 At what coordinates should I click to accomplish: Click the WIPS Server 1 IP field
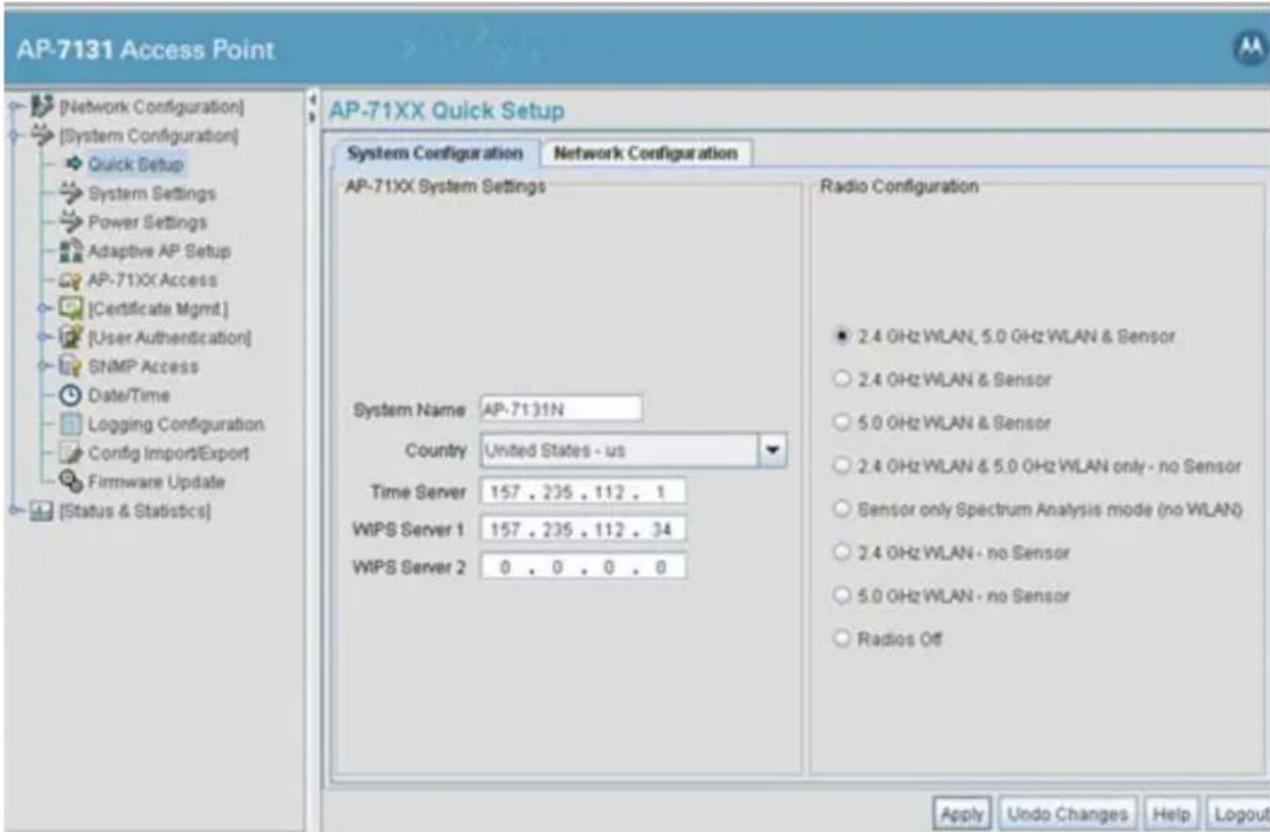582,529
